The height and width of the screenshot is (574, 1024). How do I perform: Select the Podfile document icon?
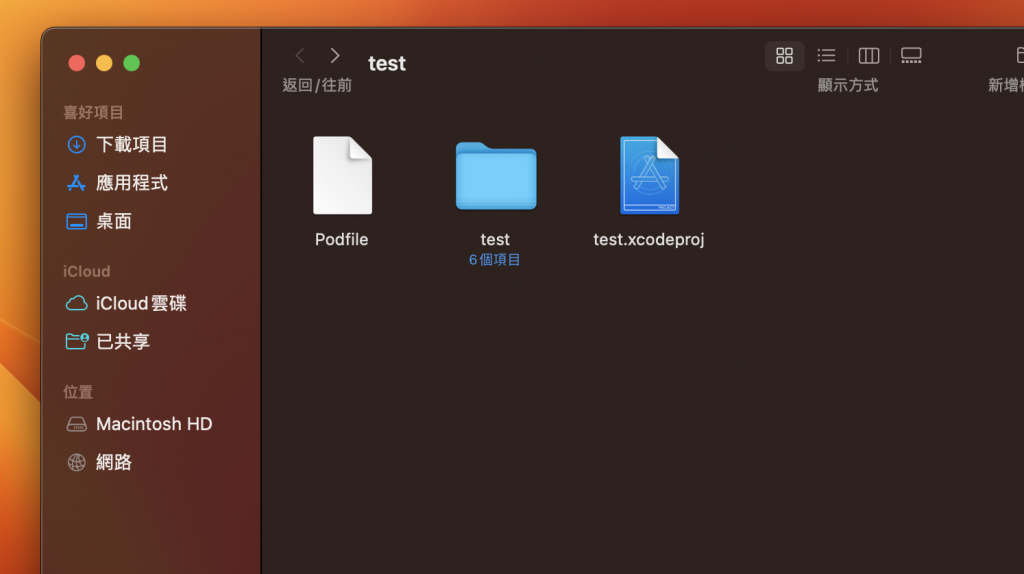[x=342, y=175]
